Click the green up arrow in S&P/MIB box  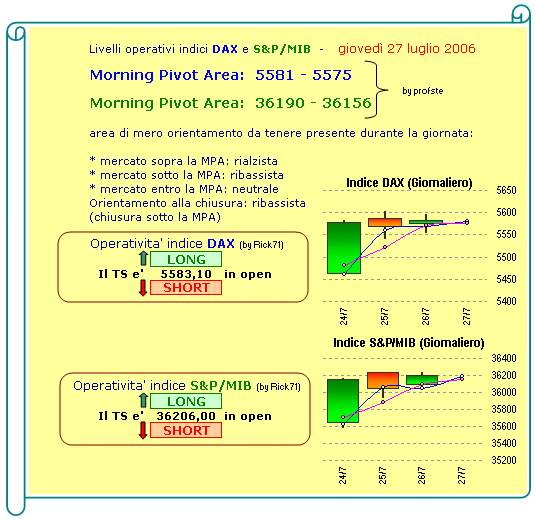pos(144,400)
